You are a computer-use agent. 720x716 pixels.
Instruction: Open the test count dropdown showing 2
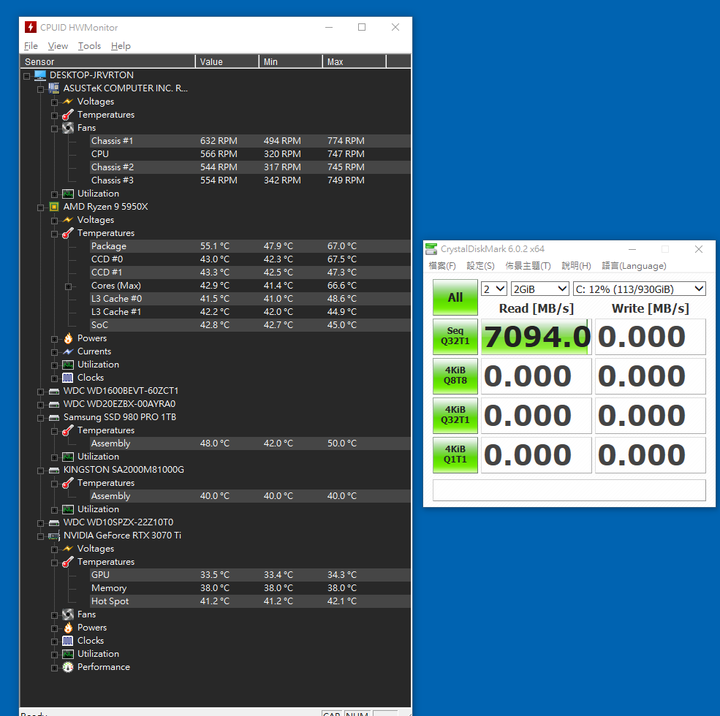494,289
